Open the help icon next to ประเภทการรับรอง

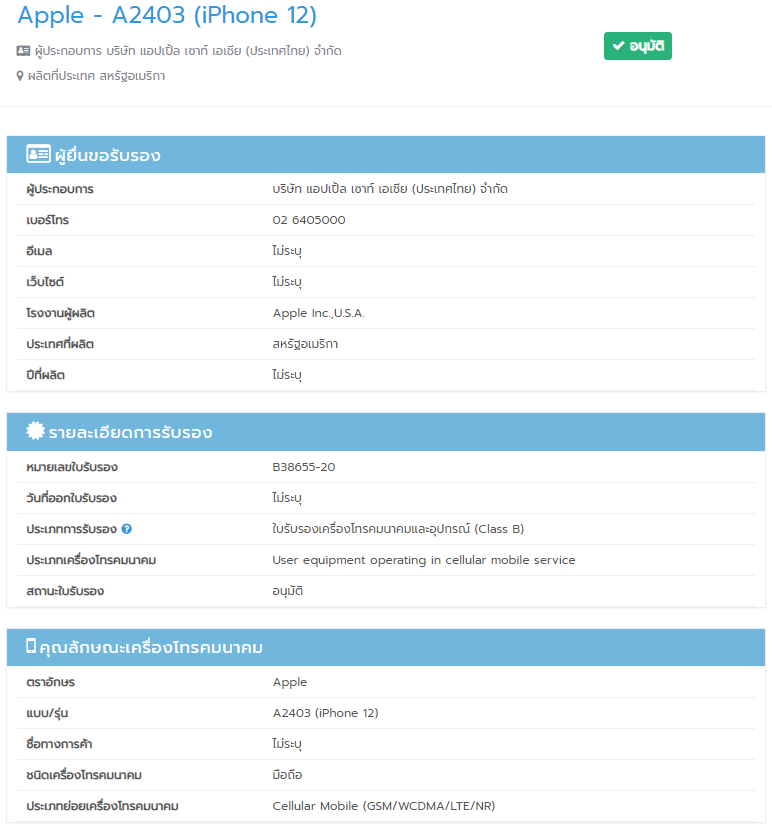pyautogui.click(x=127, y=529)
